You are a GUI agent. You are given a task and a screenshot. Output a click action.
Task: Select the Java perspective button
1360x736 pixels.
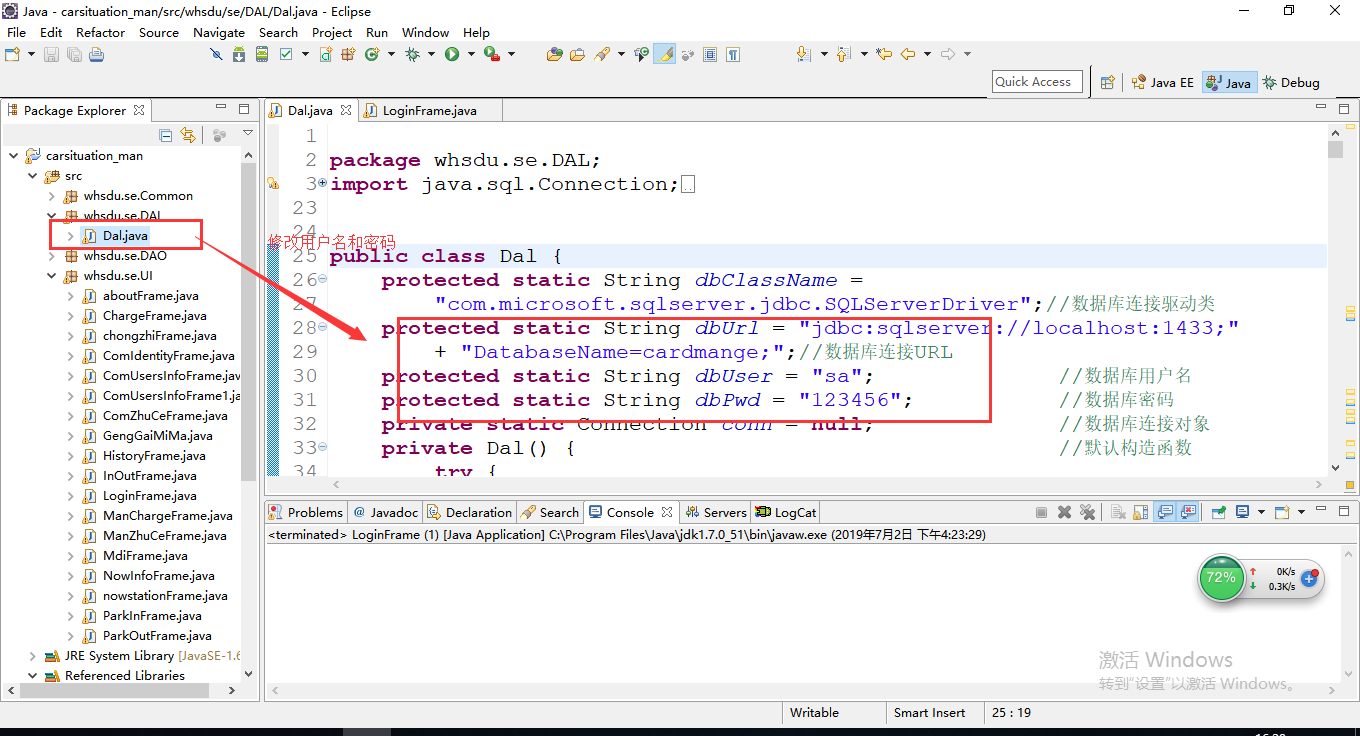point(1229,82)
